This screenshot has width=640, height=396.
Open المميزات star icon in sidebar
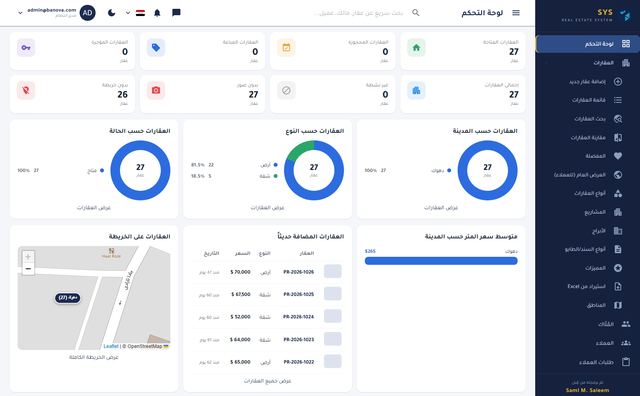618,268
